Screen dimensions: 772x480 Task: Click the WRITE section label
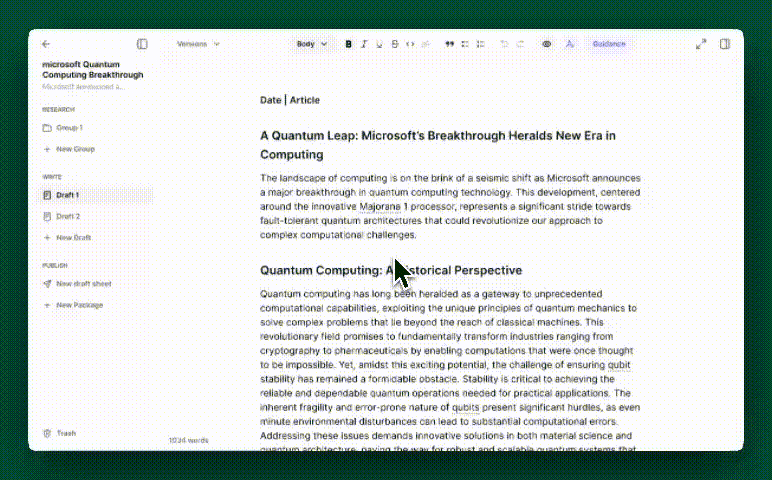point(52,177)
